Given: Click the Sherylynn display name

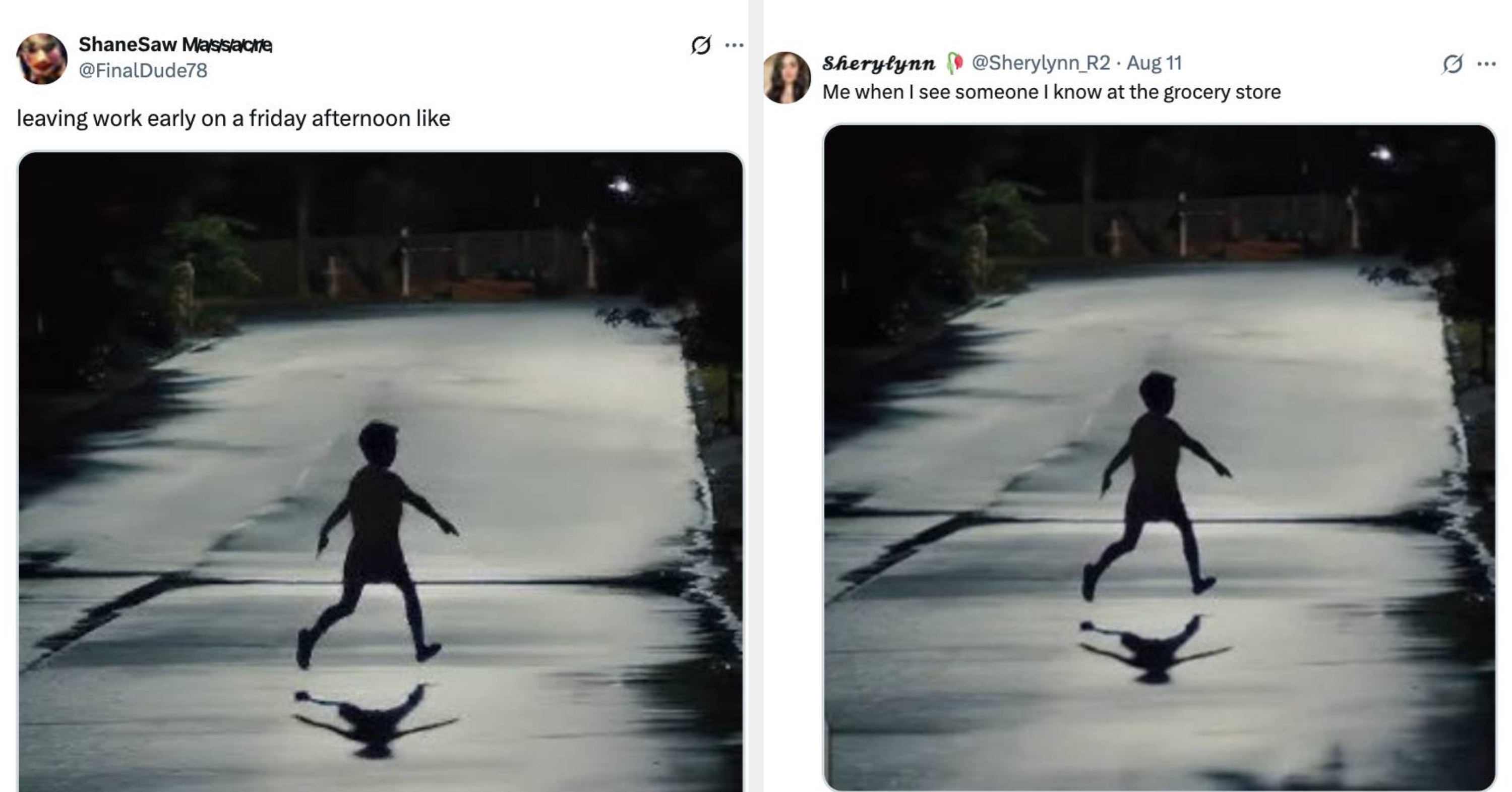Looking at the screenshot, I should click(x=878, y=63).
